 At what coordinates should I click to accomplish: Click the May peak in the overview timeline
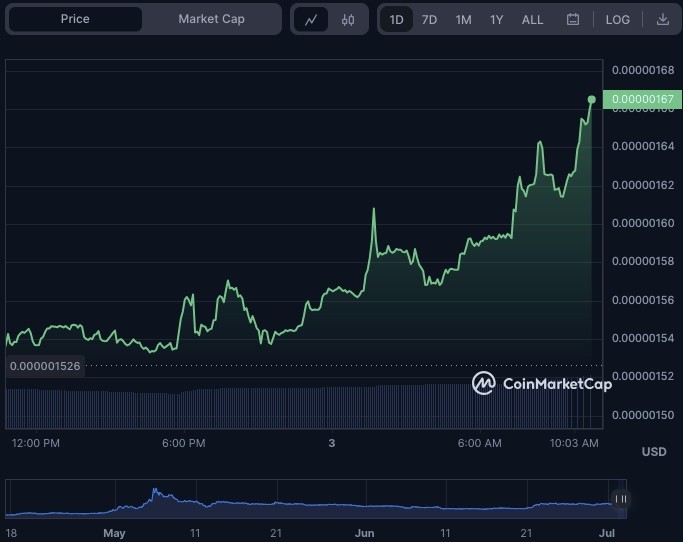(155, 493)
